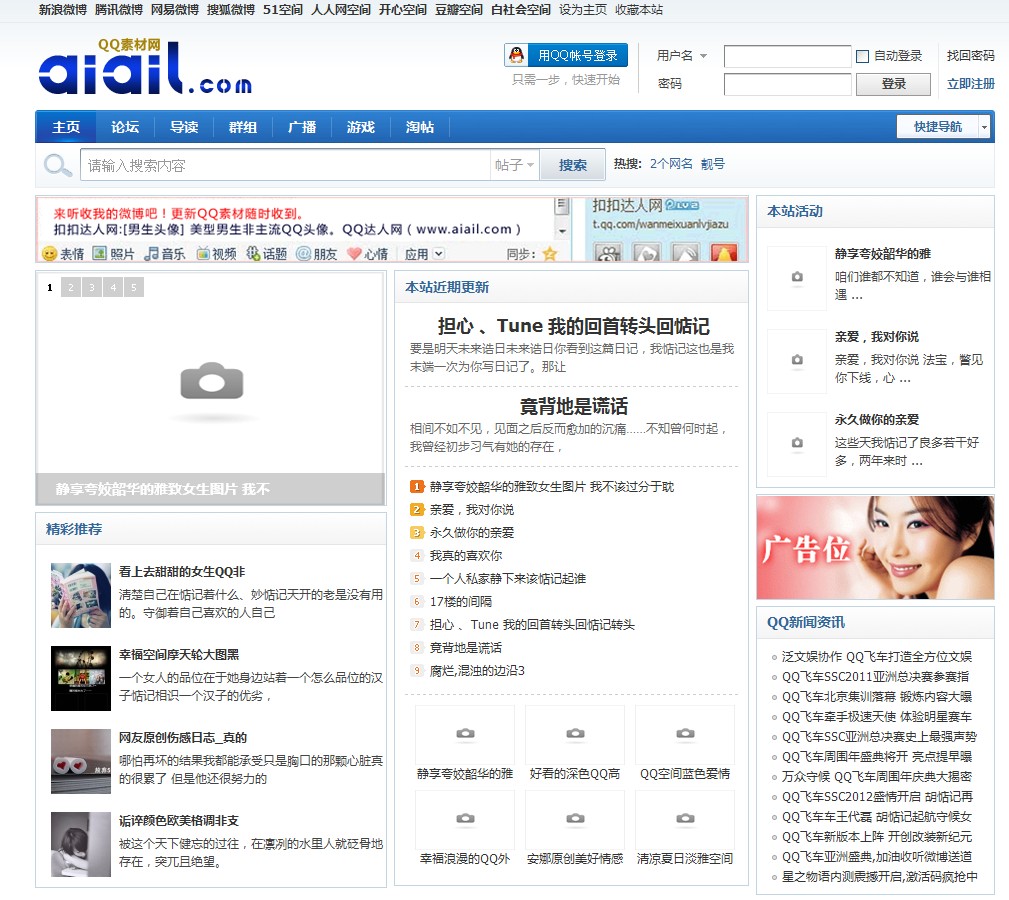Click the 广告位 advertisement banner
The width and height of the screenshot is (1009, 900).
[875, 547]
